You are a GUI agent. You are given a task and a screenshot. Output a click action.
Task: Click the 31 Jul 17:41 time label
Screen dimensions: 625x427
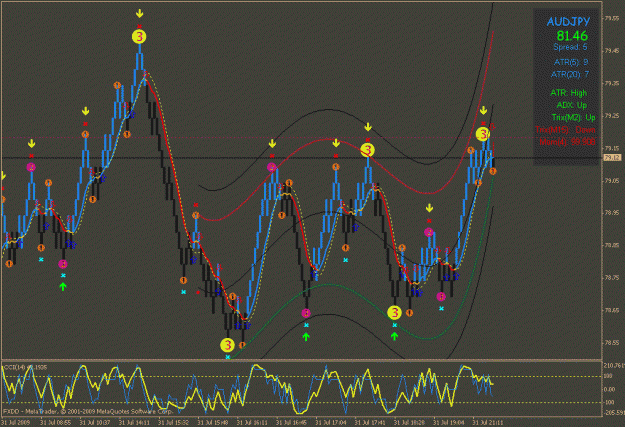click(370, 422)
